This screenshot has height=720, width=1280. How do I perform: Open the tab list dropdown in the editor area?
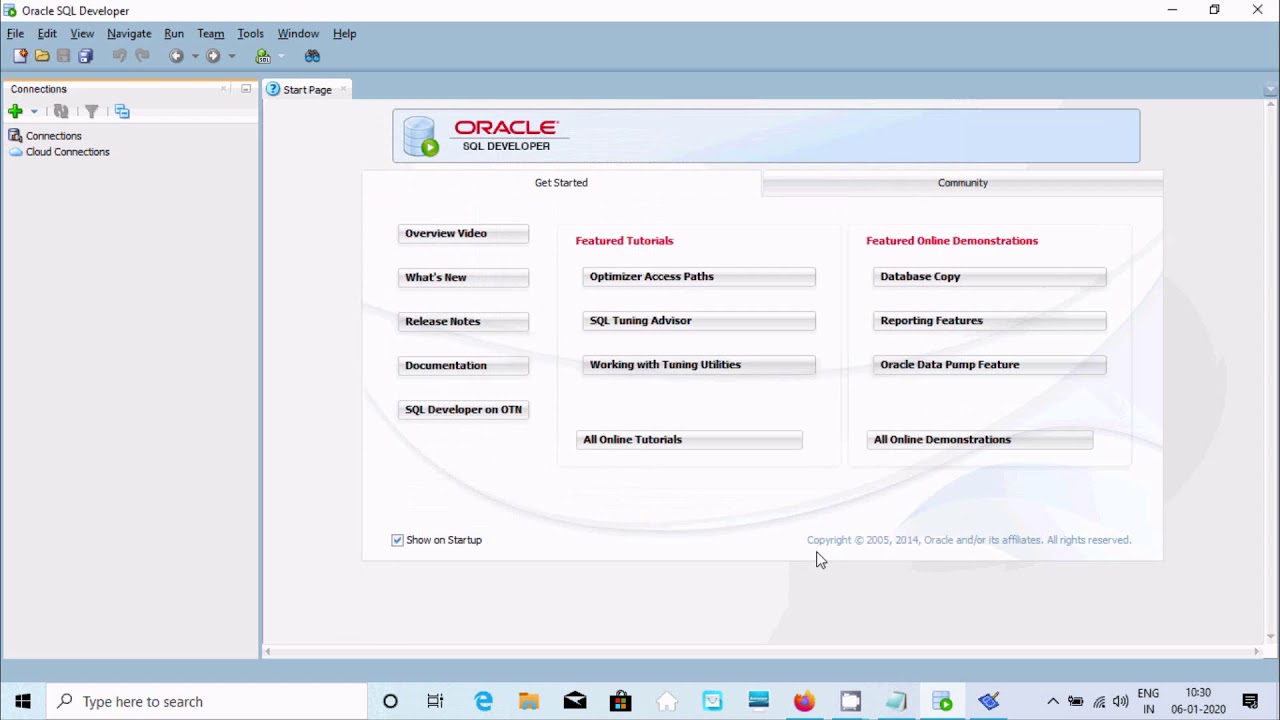1271,89
